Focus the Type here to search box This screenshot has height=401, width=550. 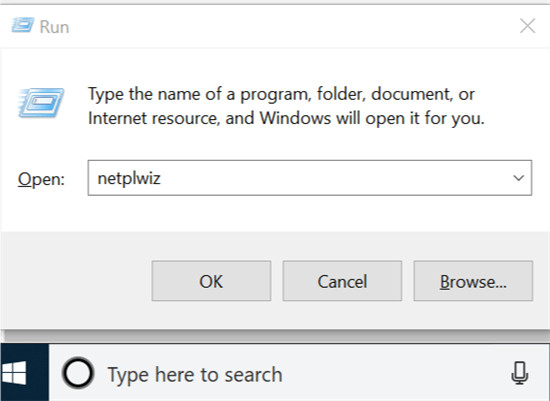[x=281, y=373]
